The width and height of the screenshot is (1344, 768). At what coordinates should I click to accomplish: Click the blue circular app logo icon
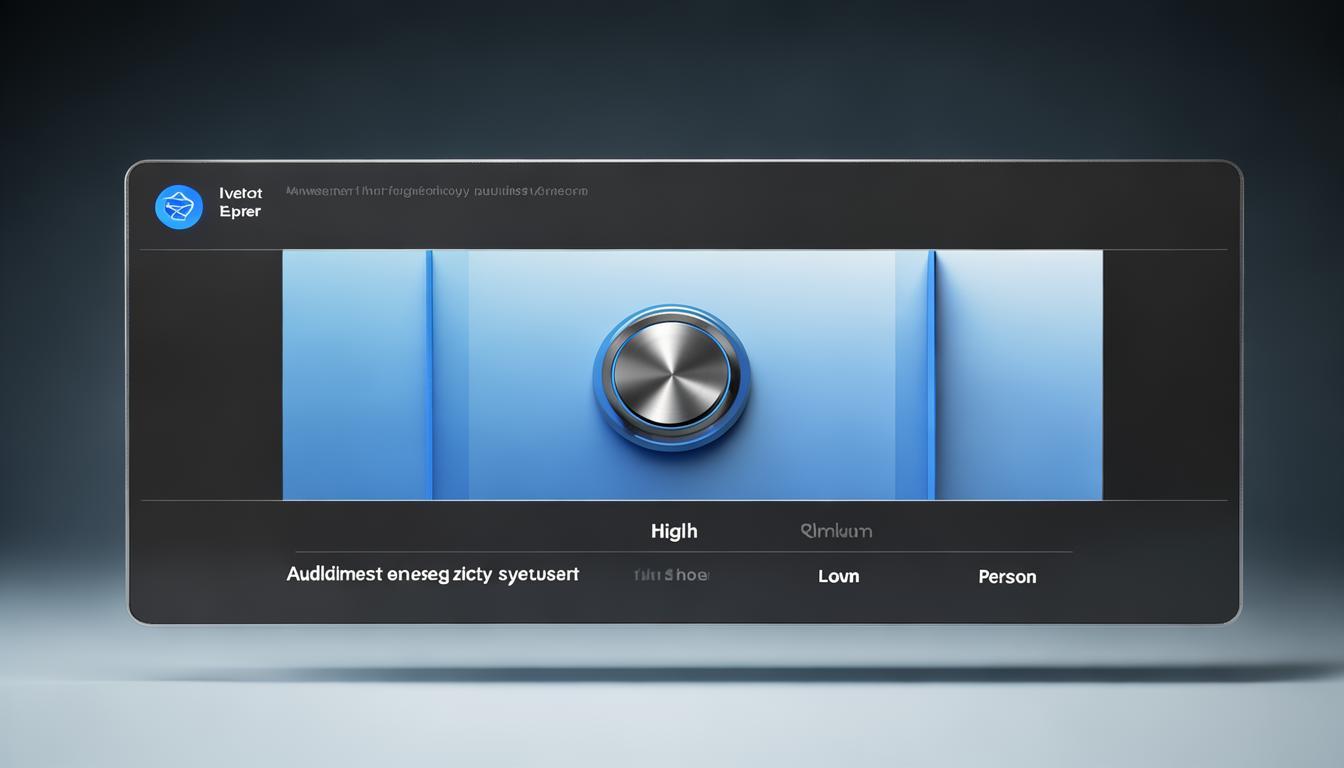click(179, 207)
